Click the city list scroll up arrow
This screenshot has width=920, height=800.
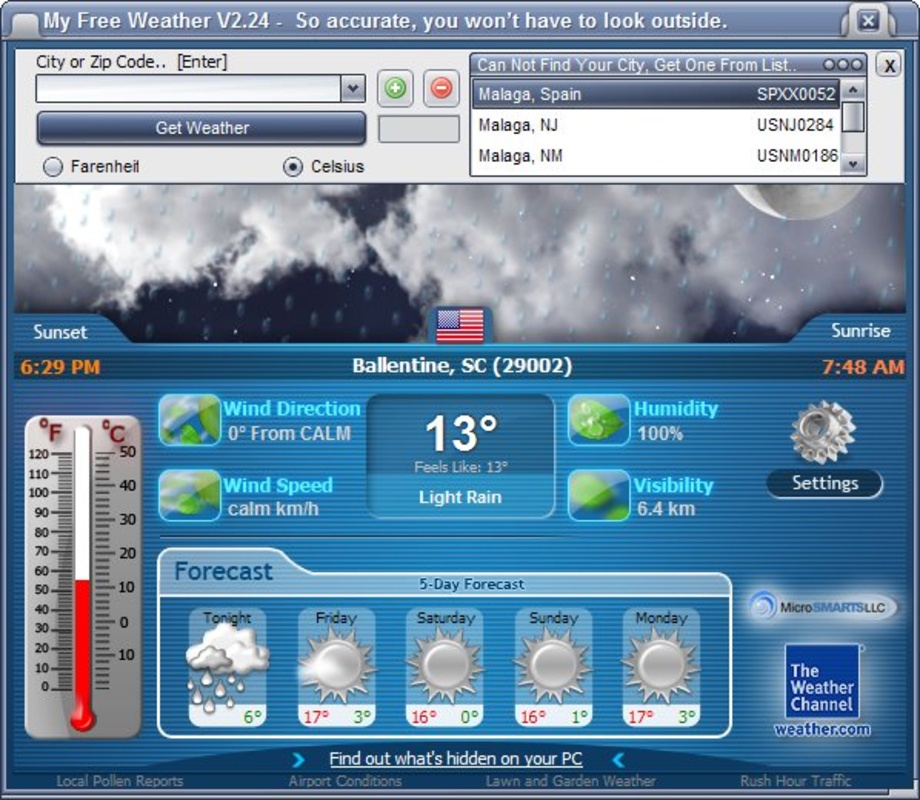click(x=853, y=90)
